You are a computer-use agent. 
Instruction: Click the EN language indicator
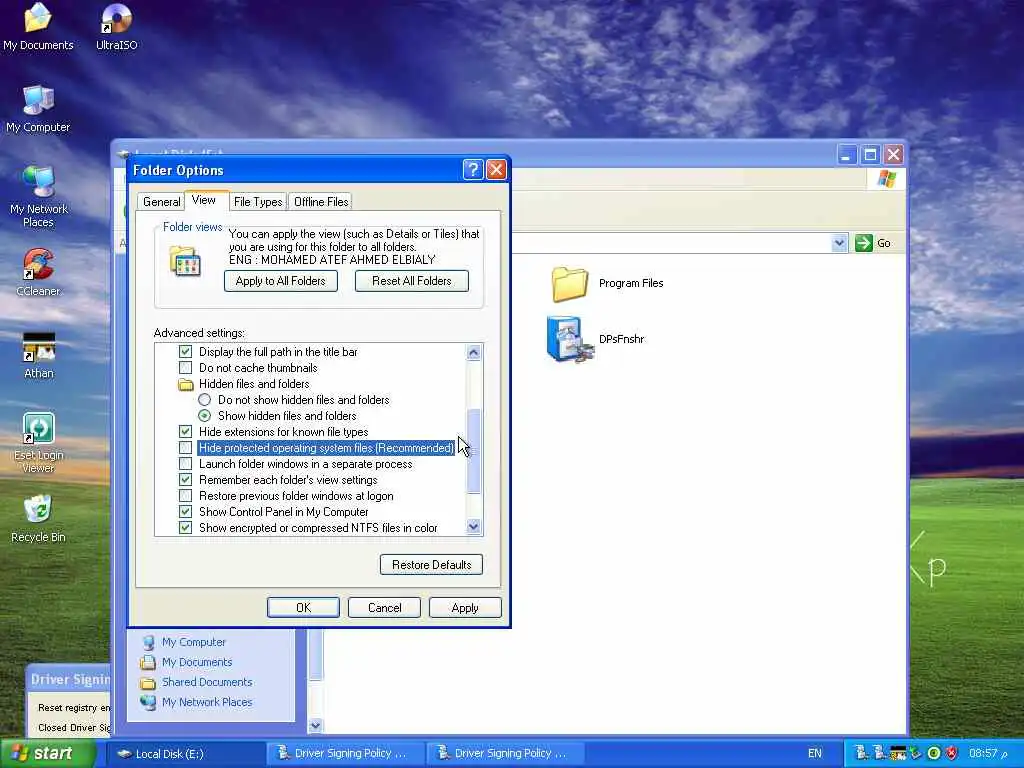pyautogui.click(x=814, y=753)
